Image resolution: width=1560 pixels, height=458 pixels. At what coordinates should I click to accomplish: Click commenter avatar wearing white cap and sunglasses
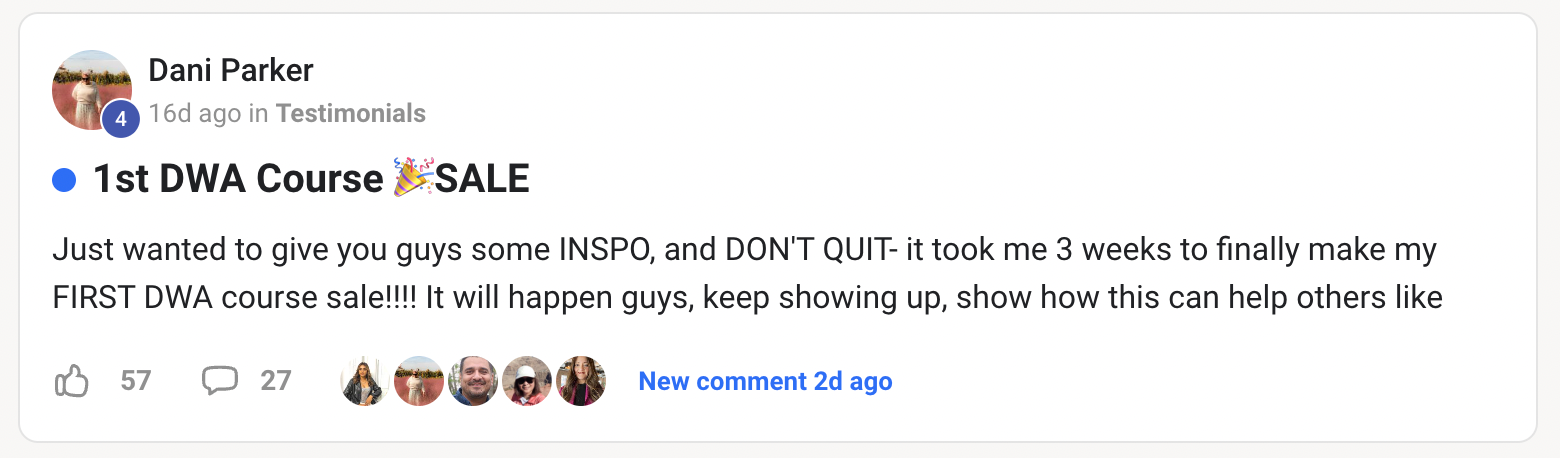(x=527, y=381)
